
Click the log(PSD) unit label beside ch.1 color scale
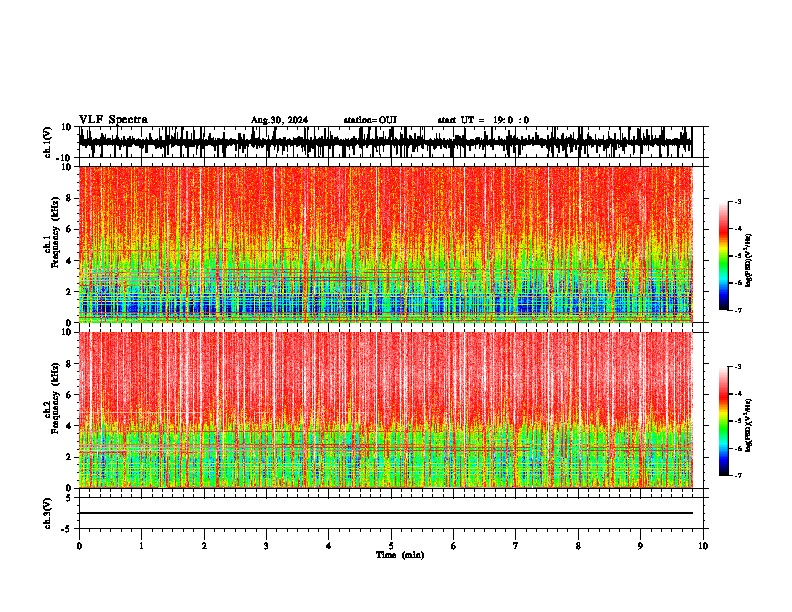(x=749, y=261)
